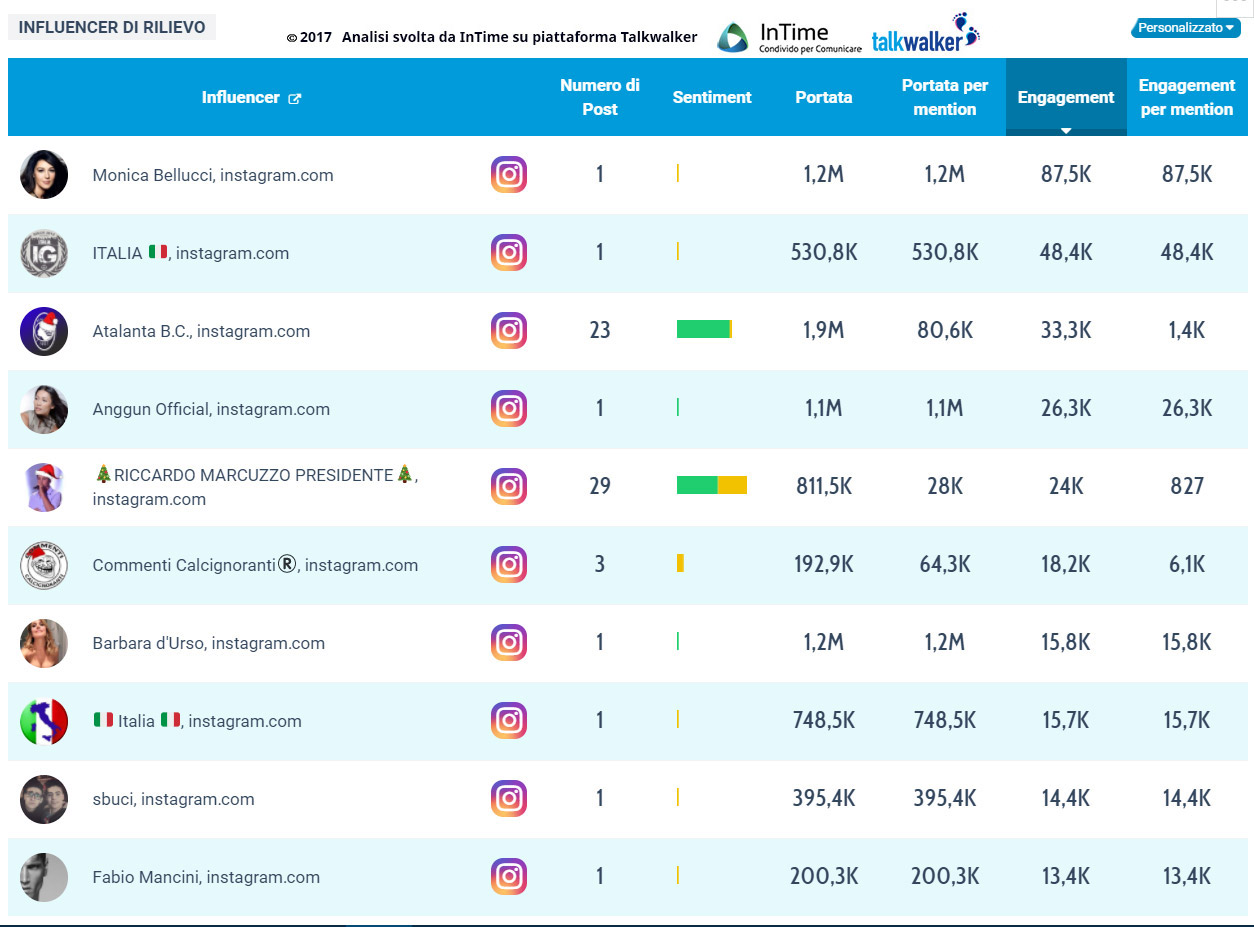The width and height of the screenshot is (1254, 927).
Task: Click 13,4K in Engagement column
Action: [x=1066, y=876]
